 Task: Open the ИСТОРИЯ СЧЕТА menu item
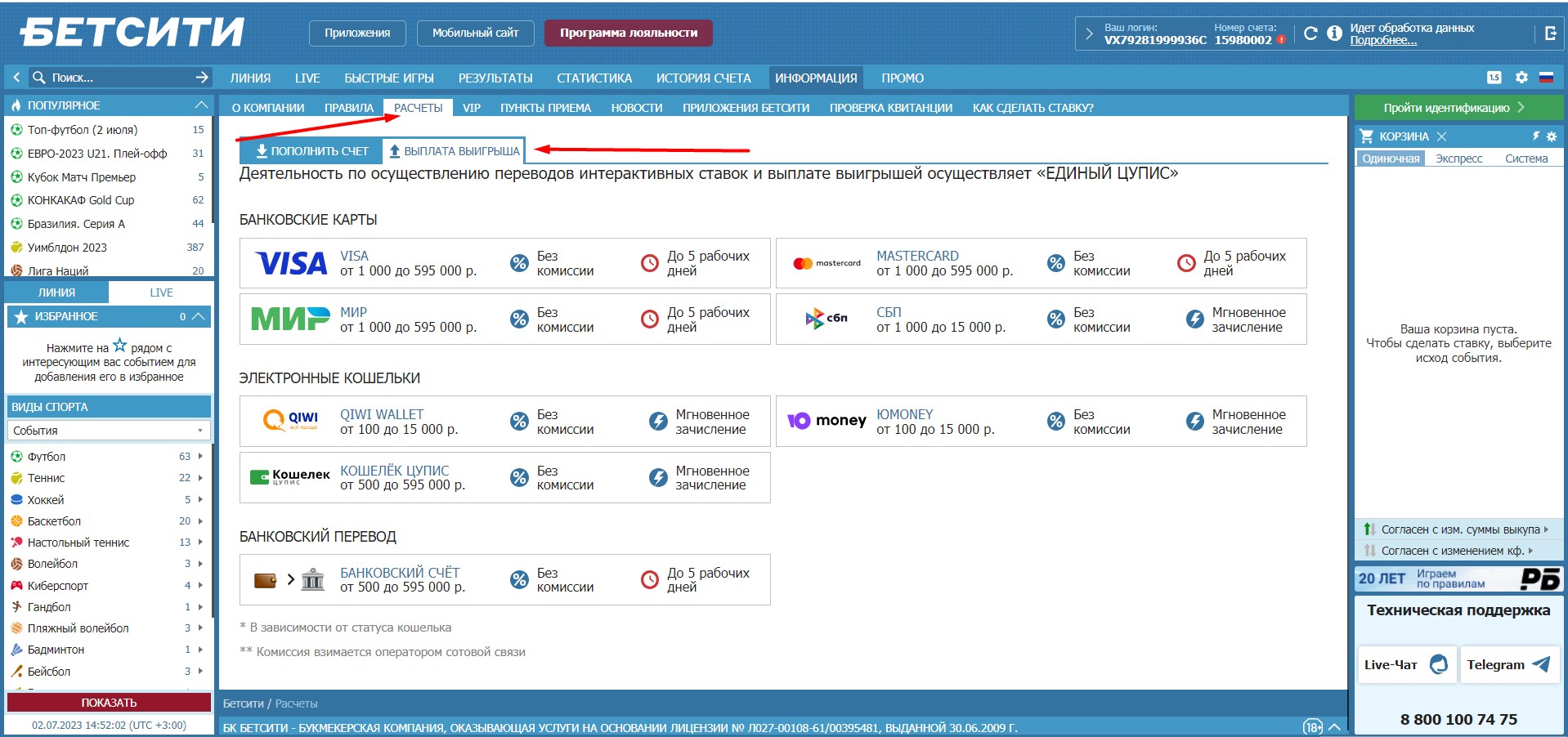coord(703,78)
